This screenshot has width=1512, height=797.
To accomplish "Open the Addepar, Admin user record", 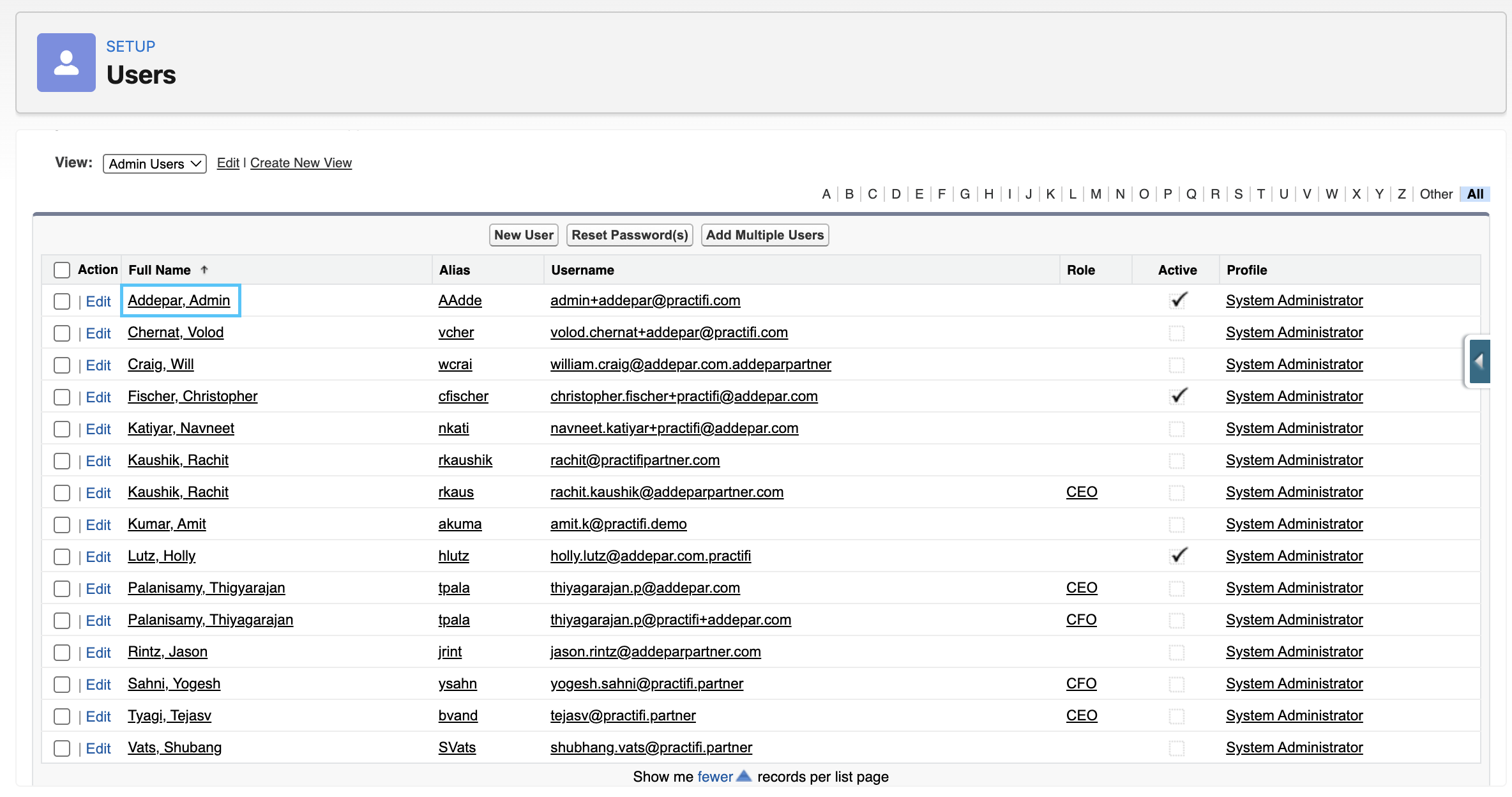I will [x=179, y=300].
